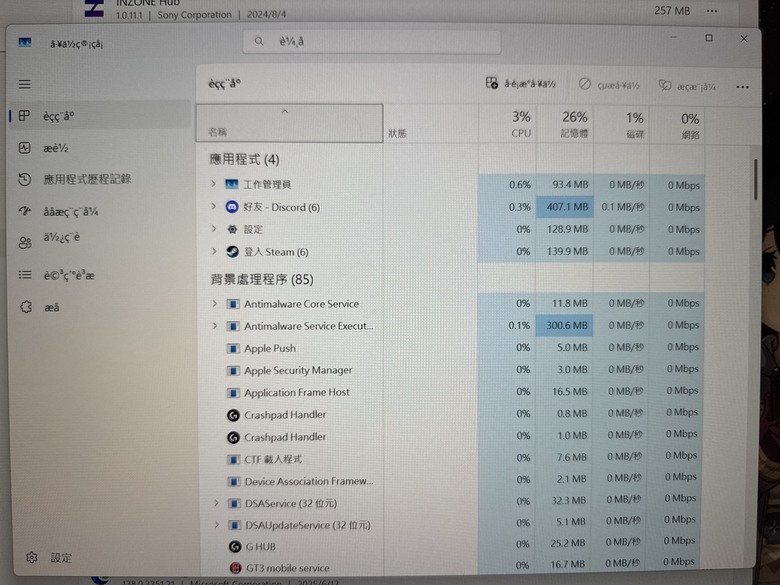This screenshot has width=780, height=585.
Task: Open the details list sidebar icon
Action: [x=24, y=275]
